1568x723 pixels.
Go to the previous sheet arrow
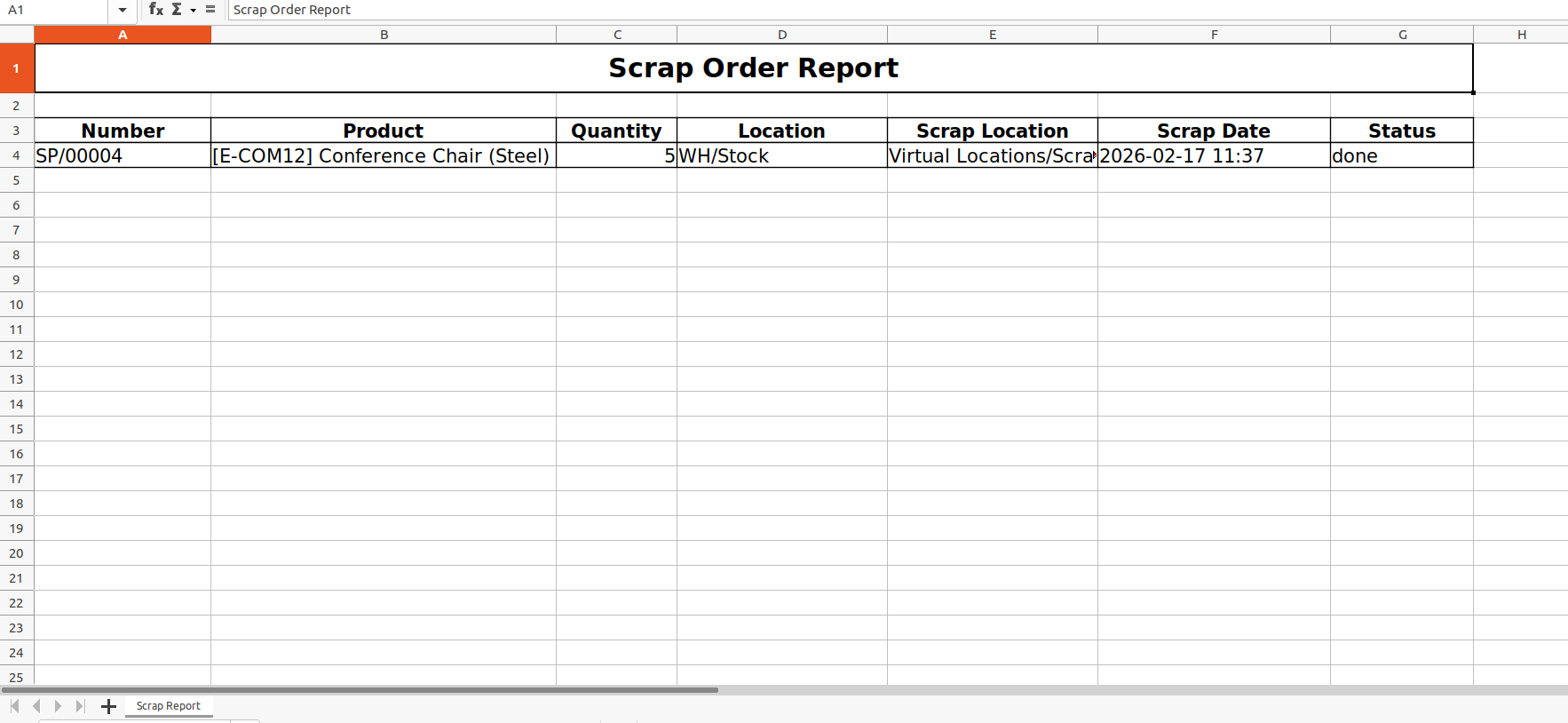click(36, 706)
